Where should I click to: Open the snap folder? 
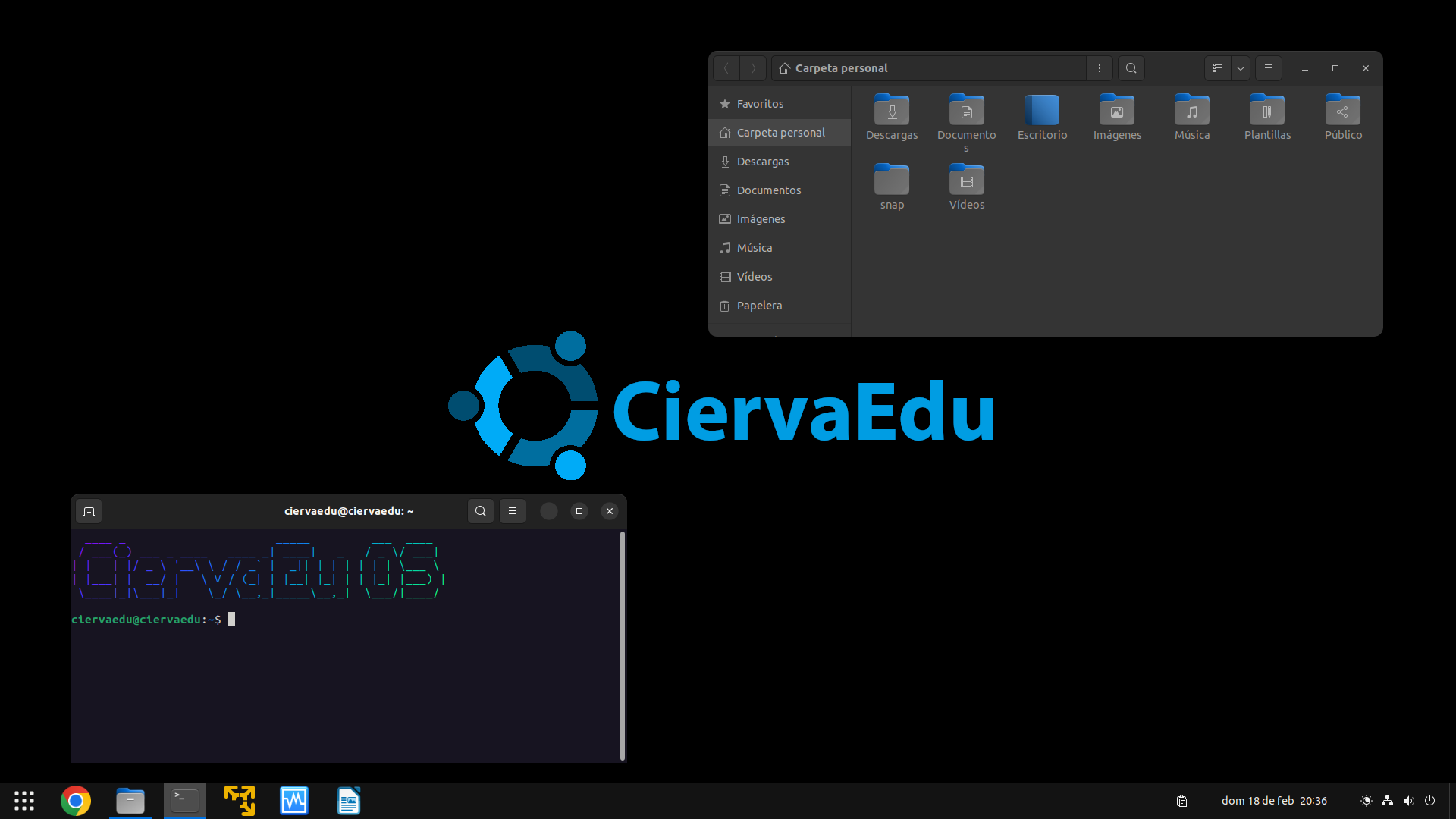click(x=892, y=187)
